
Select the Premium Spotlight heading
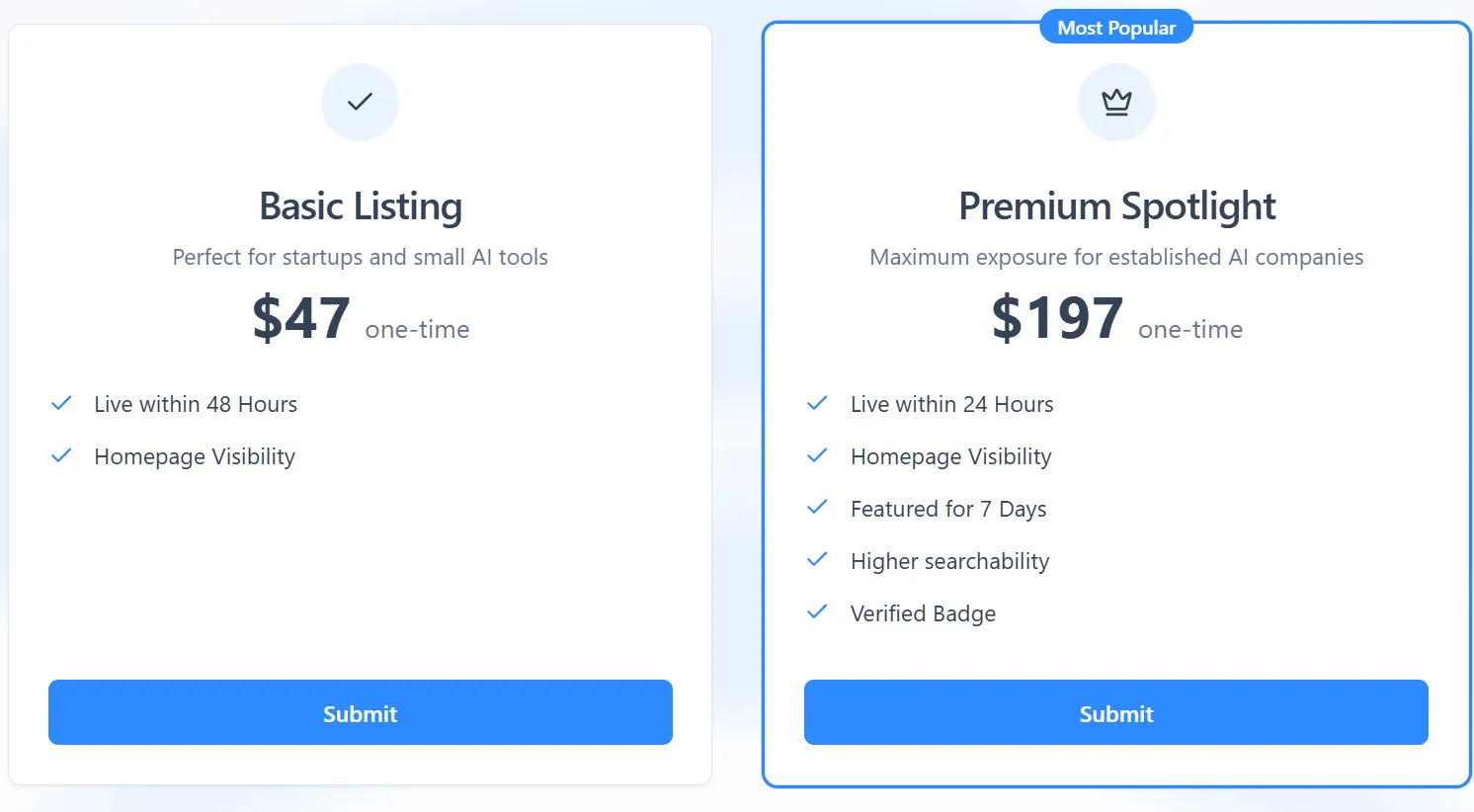point(1116,206)
